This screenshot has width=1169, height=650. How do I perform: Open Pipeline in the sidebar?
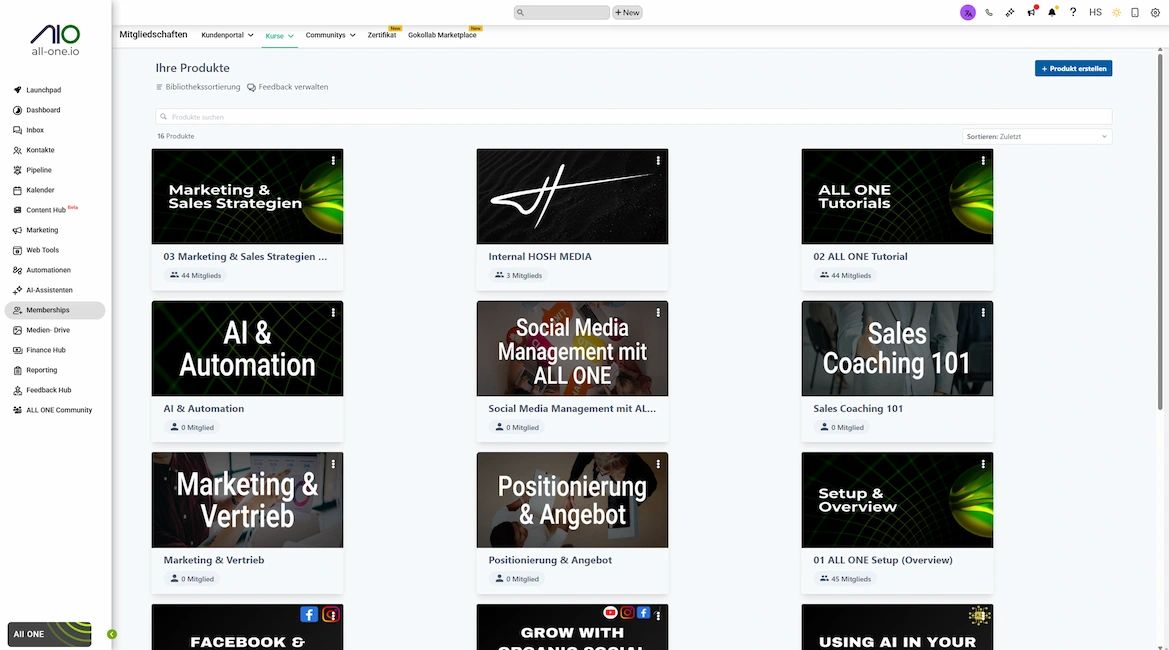[x=39, y=171]
